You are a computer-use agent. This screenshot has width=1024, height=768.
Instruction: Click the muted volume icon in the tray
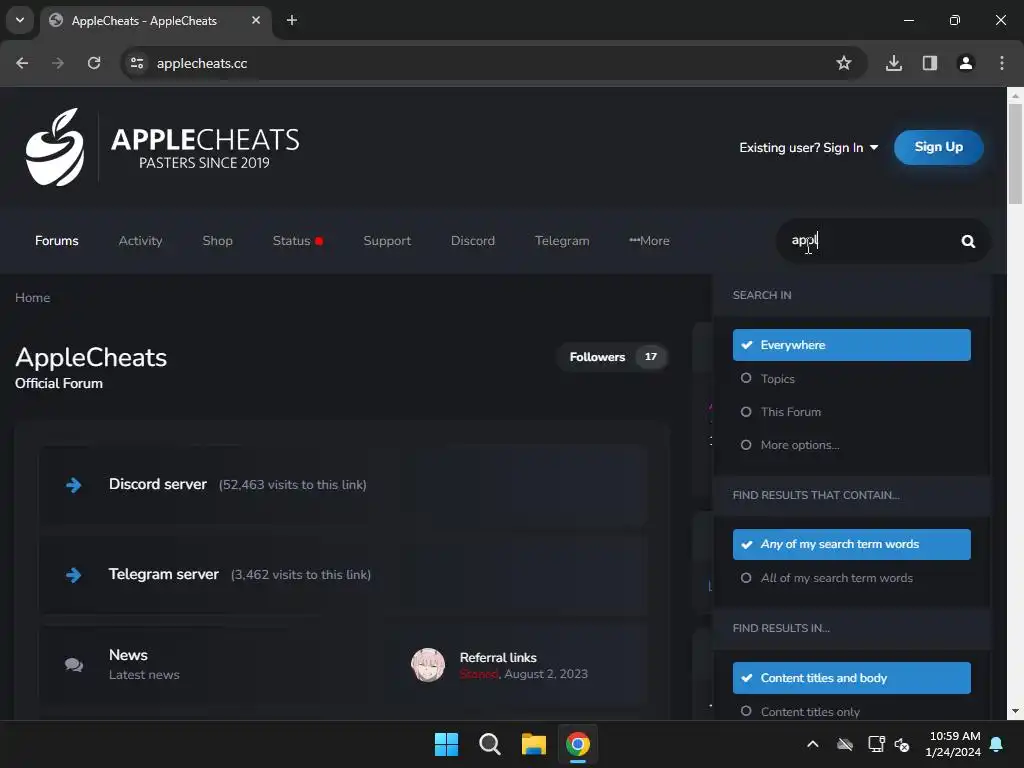click(902, 744)
